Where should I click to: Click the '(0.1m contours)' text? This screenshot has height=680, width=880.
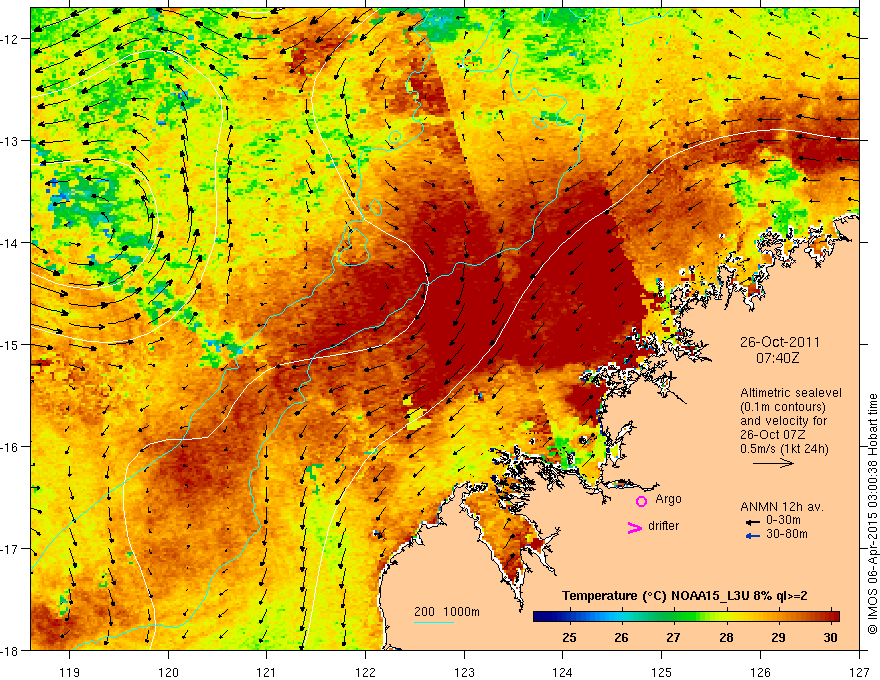pyautogui.click(x=782, y=407)
